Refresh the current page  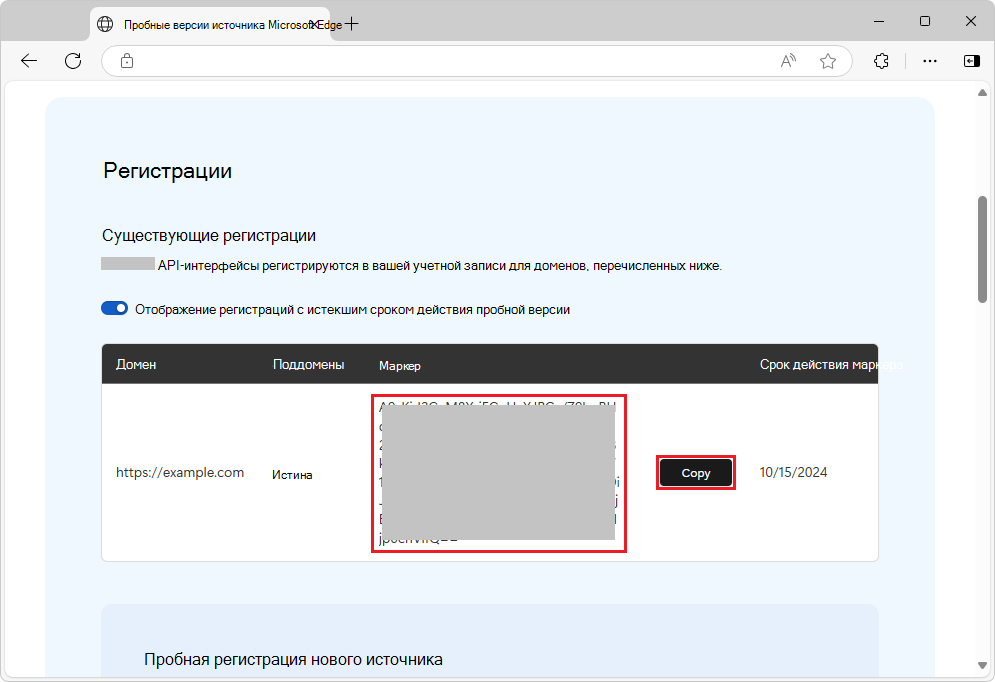pos(72,60)
